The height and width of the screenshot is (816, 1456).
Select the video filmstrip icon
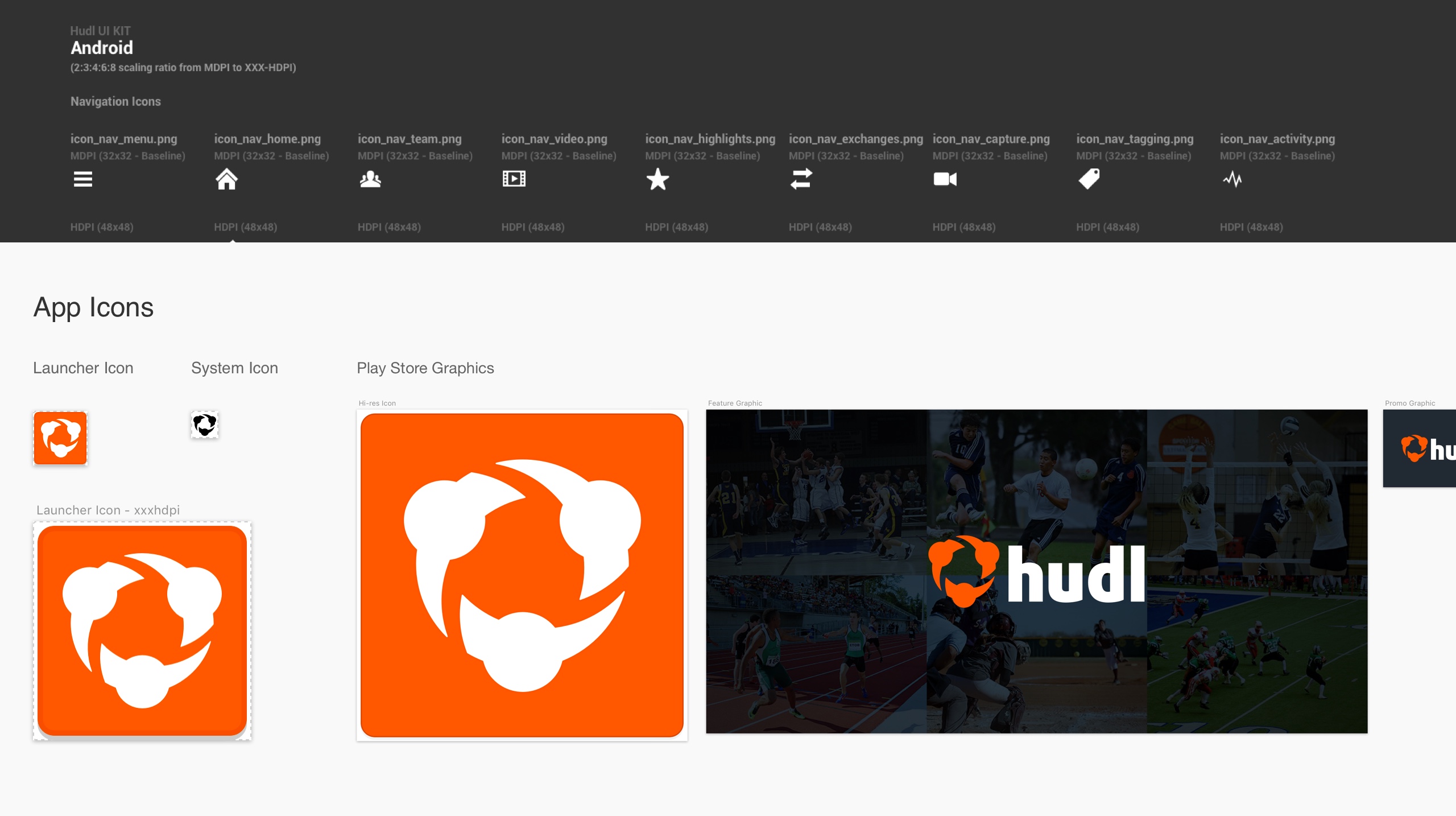coord(514,179)
